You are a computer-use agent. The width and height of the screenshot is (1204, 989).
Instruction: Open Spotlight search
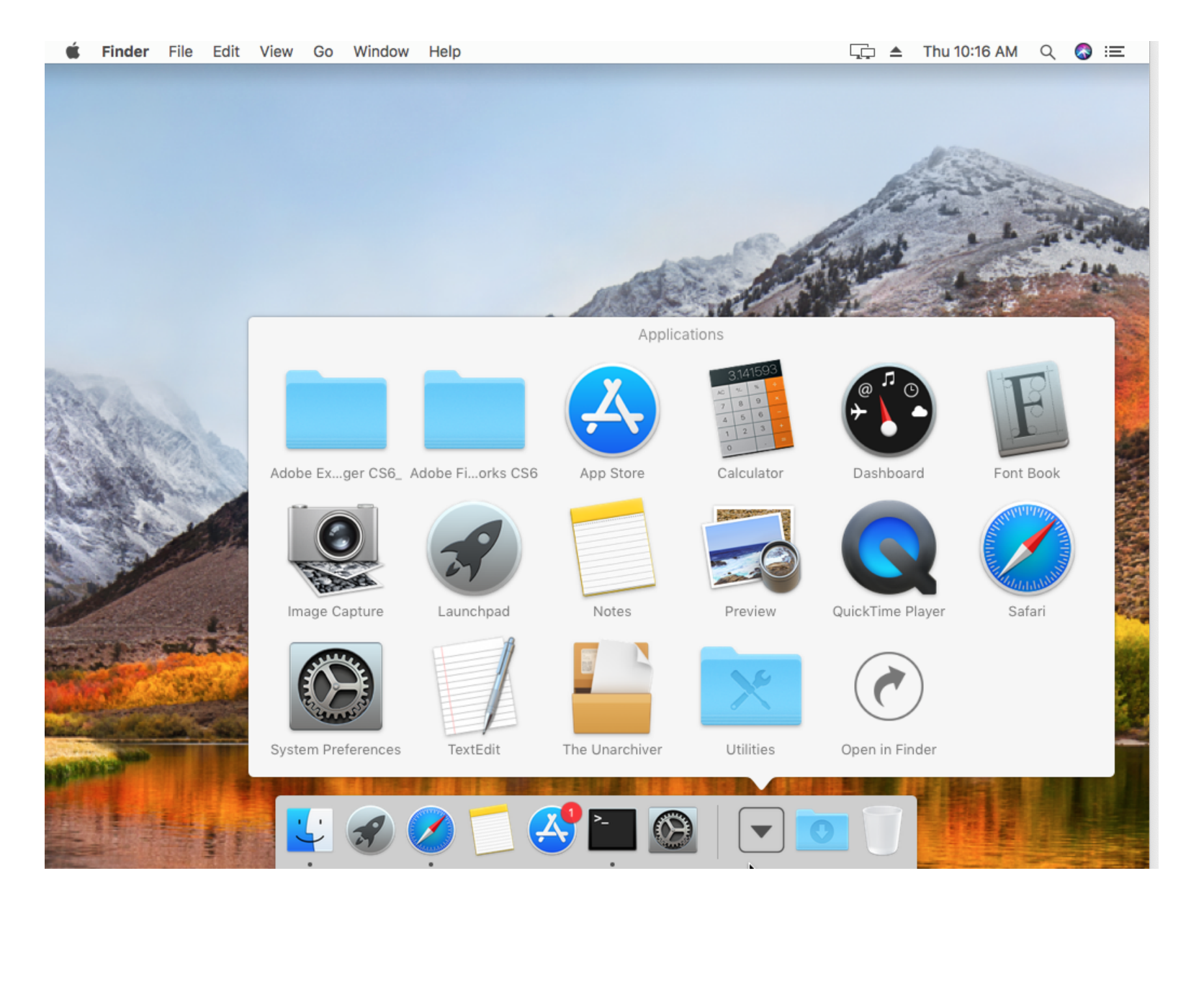coord(1048,52)
